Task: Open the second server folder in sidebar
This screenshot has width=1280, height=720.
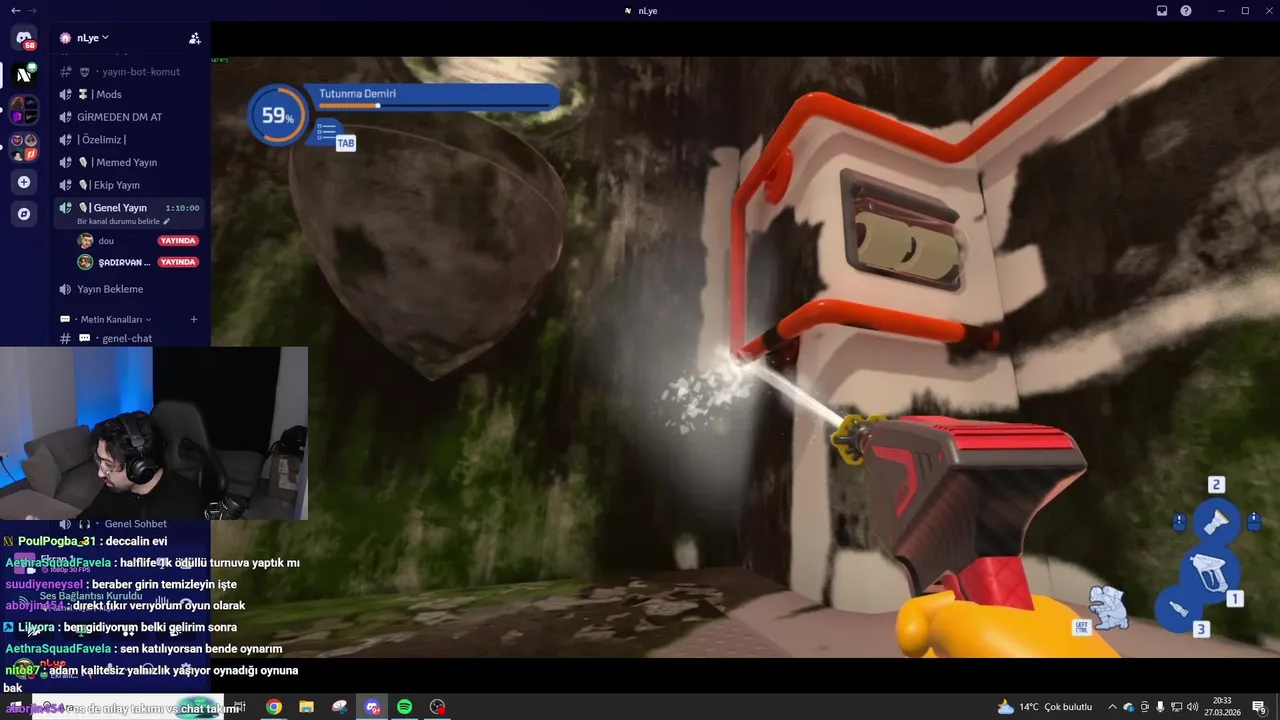Action: [x=24, y=146]
